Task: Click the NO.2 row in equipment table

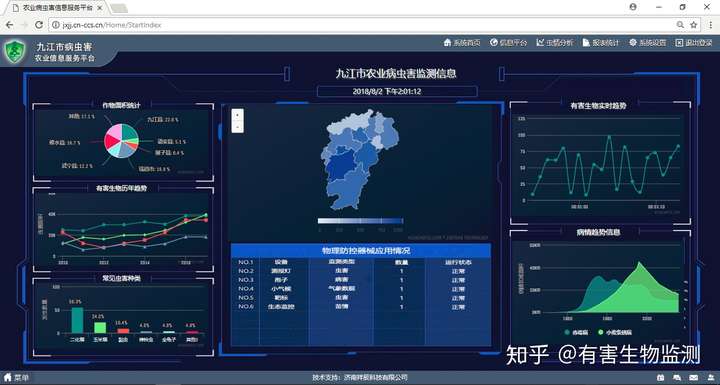Action: (360, 271)
